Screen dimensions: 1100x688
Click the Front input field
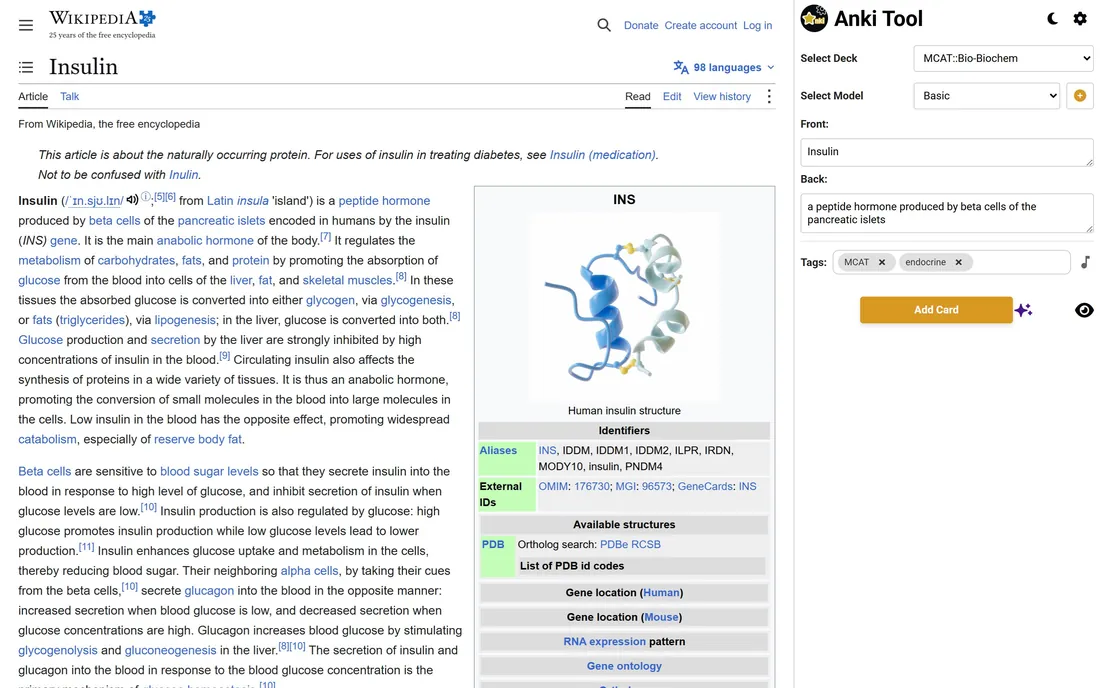(946, 152)
